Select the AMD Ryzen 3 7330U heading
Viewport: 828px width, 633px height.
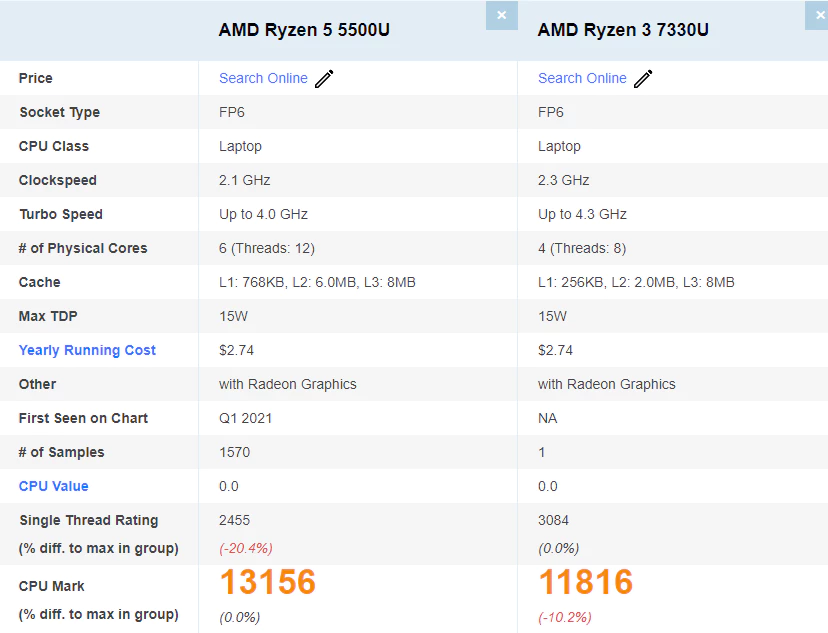pyautogui.click(x=623, y=30)
